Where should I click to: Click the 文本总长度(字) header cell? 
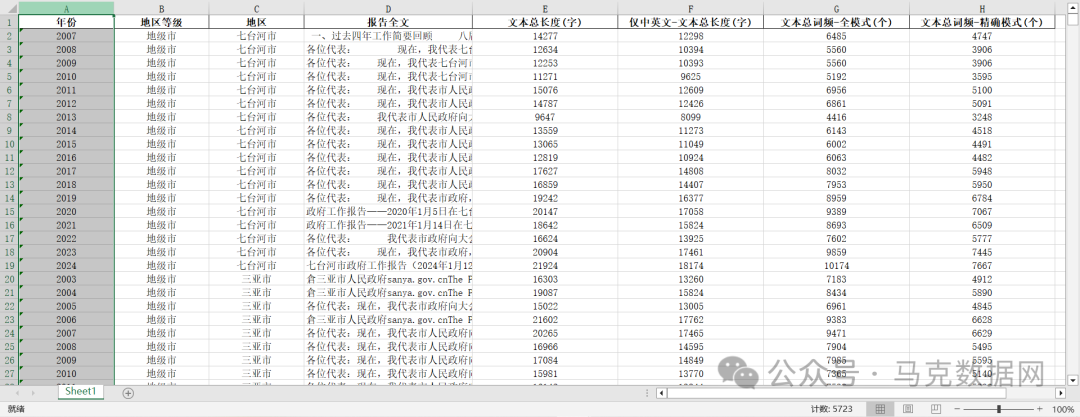click(x=546, y=22)
